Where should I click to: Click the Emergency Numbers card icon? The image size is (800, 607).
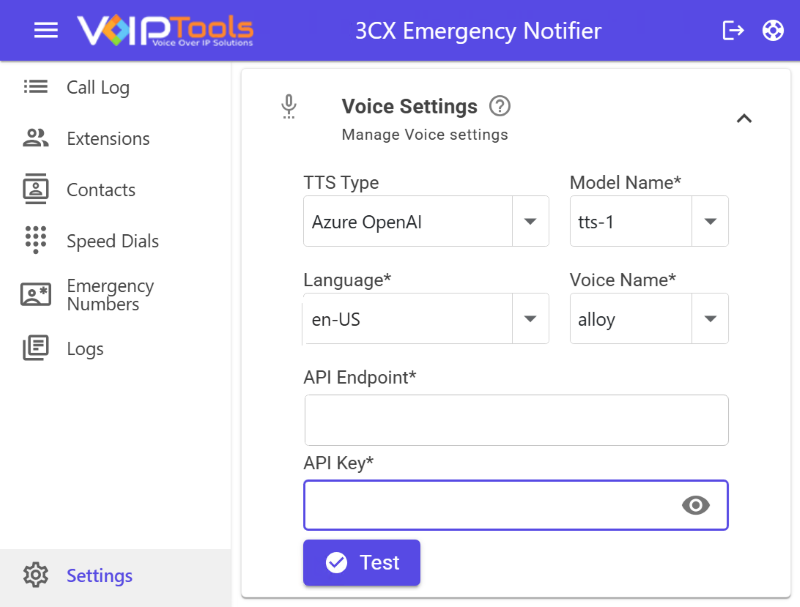tap(36, 294)
